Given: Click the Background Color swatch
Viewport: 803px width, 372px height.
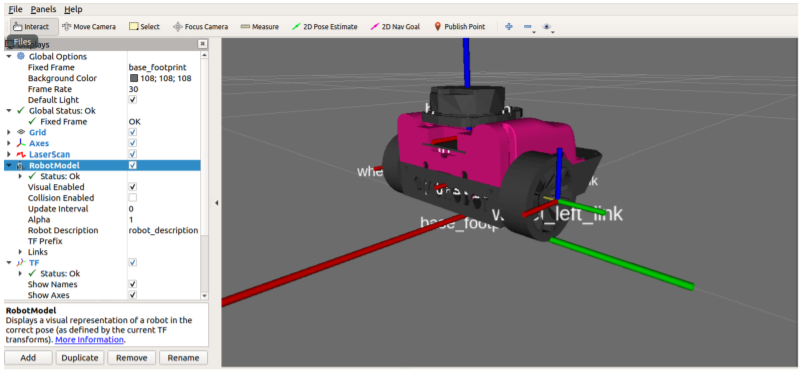Looking at the screenshot, I should [134, 78].
